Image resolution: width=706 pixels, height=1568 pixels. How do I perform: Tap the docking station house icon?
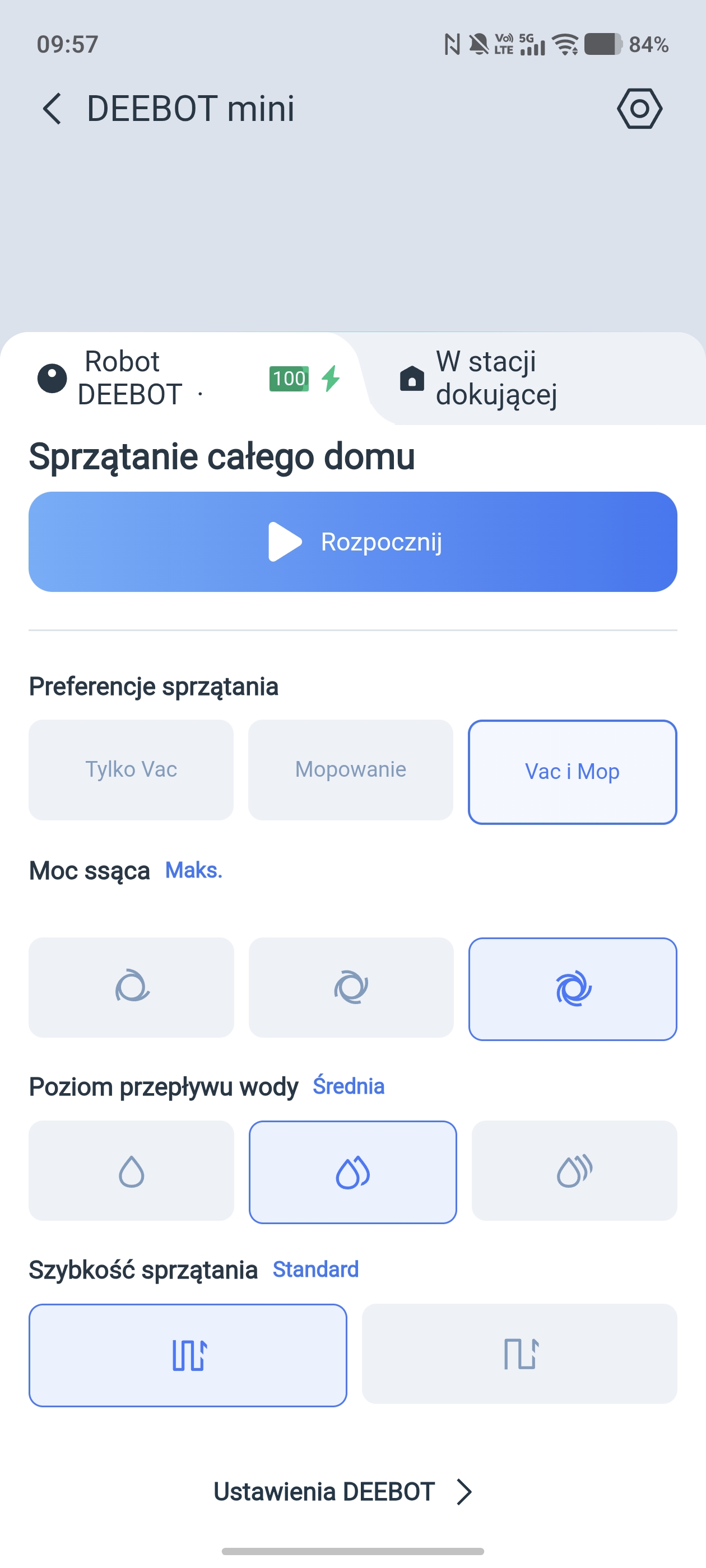[x=412, y=378]
